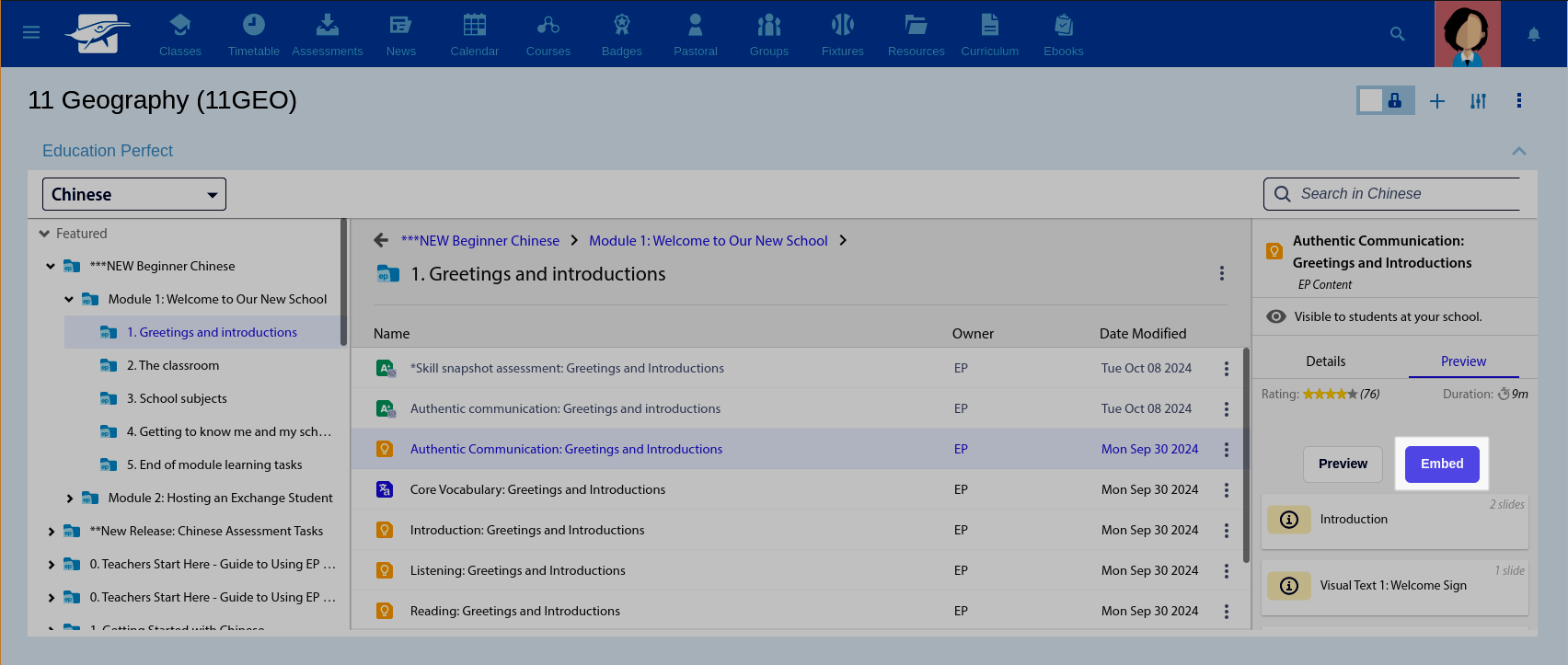The width and height of the screenshot is (1568, 665).
Task: Open the Timetable page
Action: tap(254, 35)
